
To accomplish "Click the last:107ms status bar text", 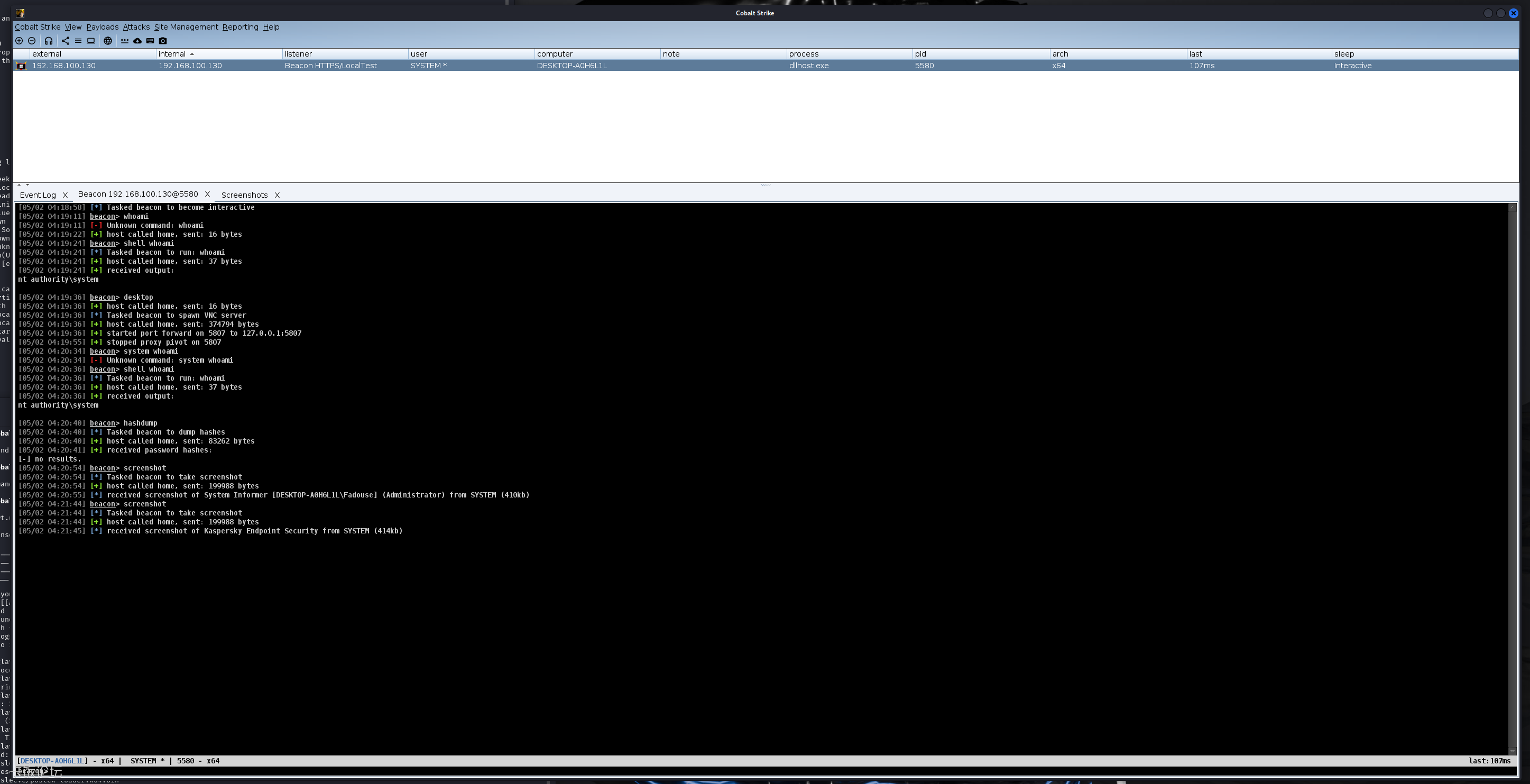I will [x=1490, y=761].
